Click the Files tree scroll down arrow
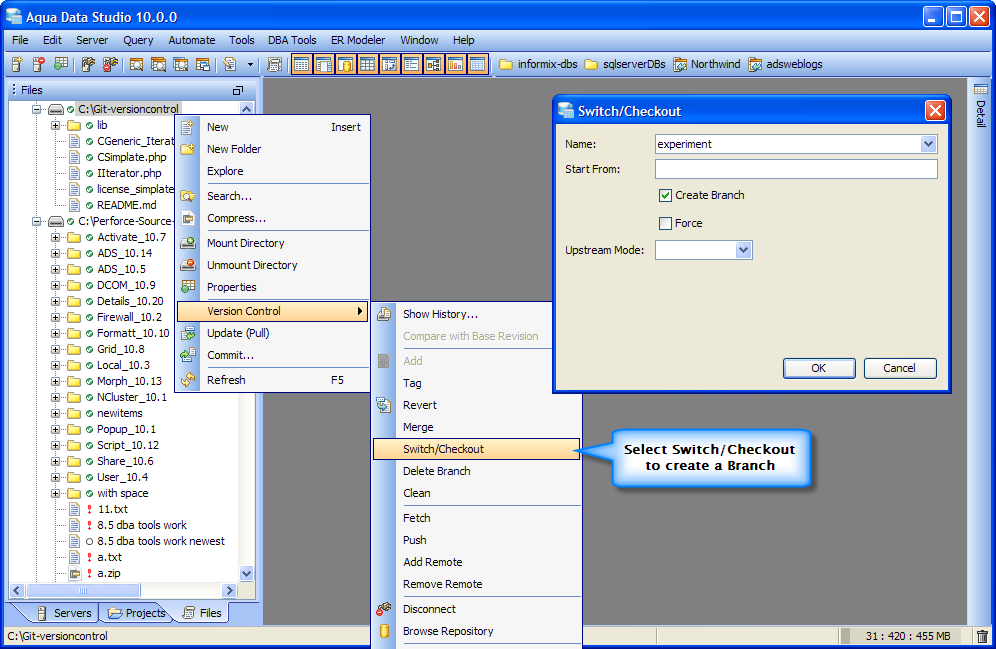996x649 pixels. pyautogui.click(x=246, y=573)
